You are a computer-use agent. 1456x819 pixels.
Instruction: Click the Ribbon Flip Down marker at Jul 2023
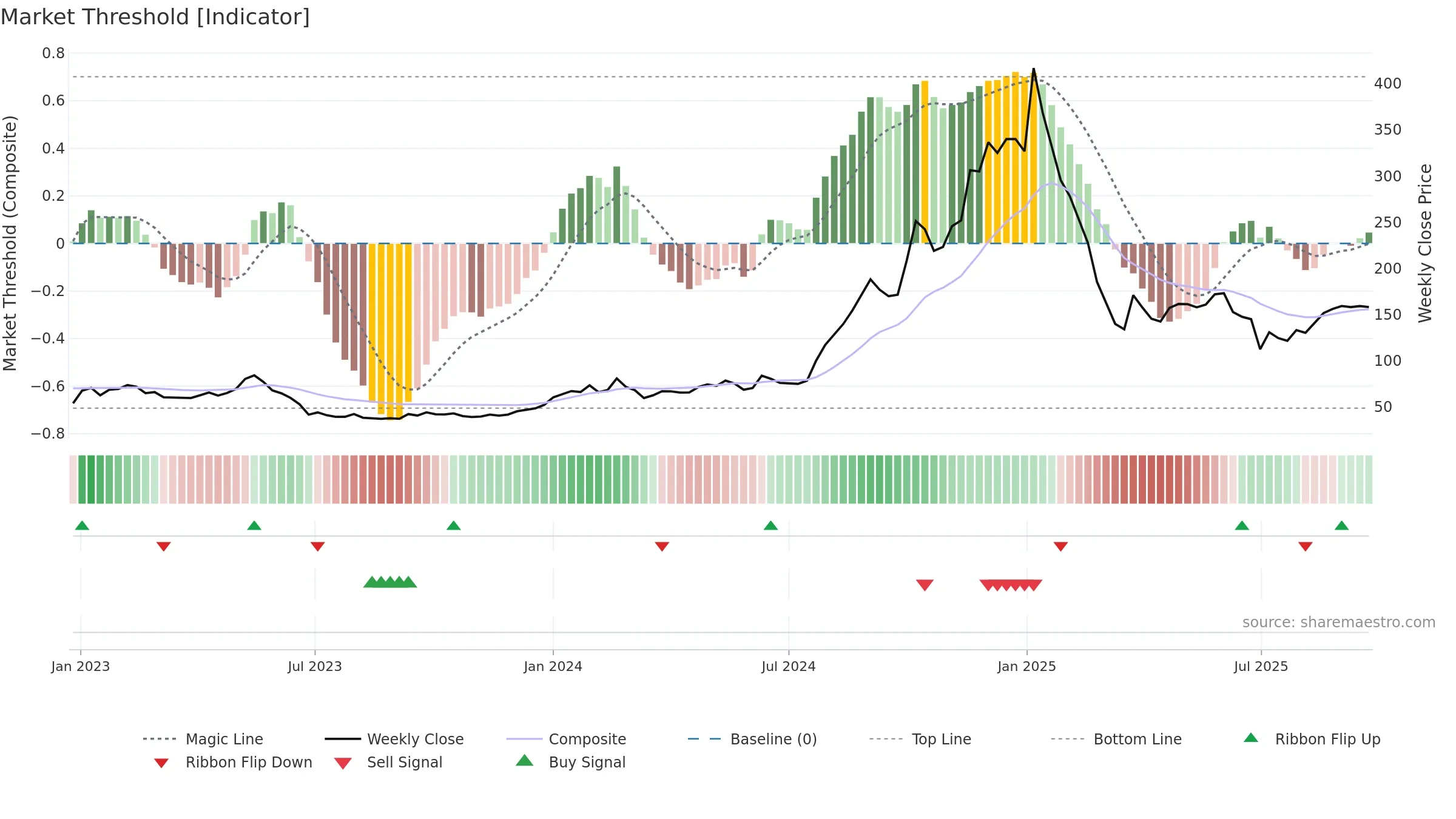pos(317,547)
